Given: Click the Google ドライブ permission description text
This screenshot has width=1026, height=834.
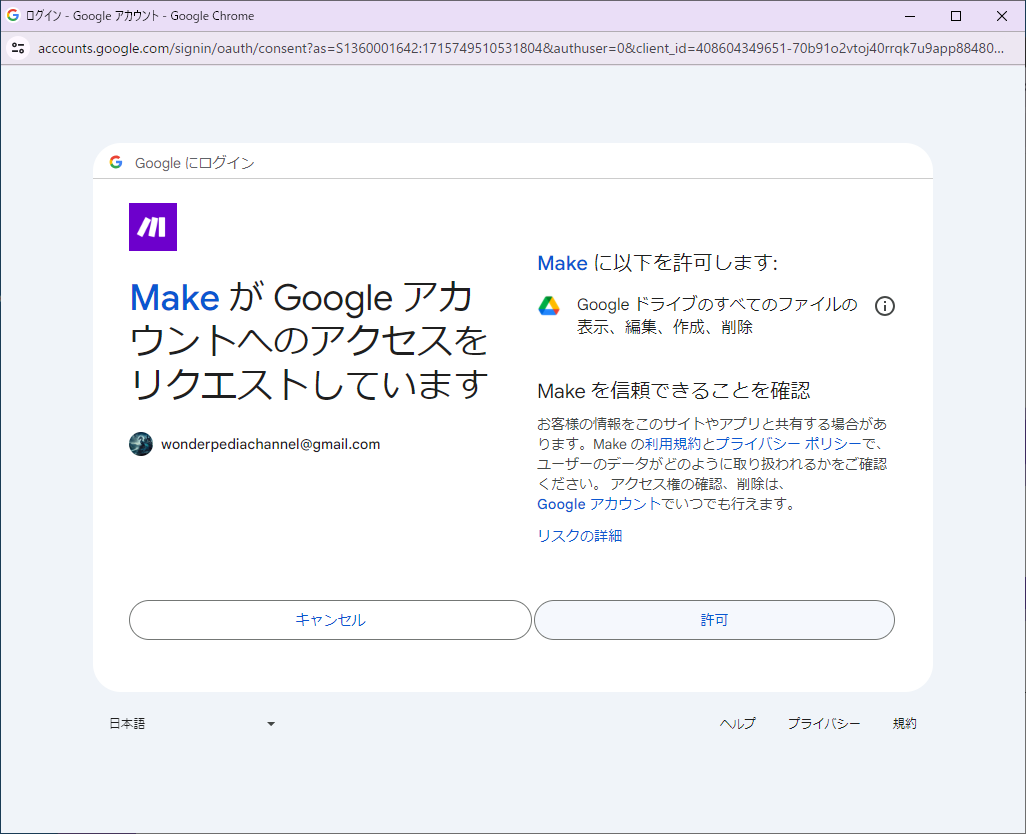Looking at the screenshot, I should 717,315.
